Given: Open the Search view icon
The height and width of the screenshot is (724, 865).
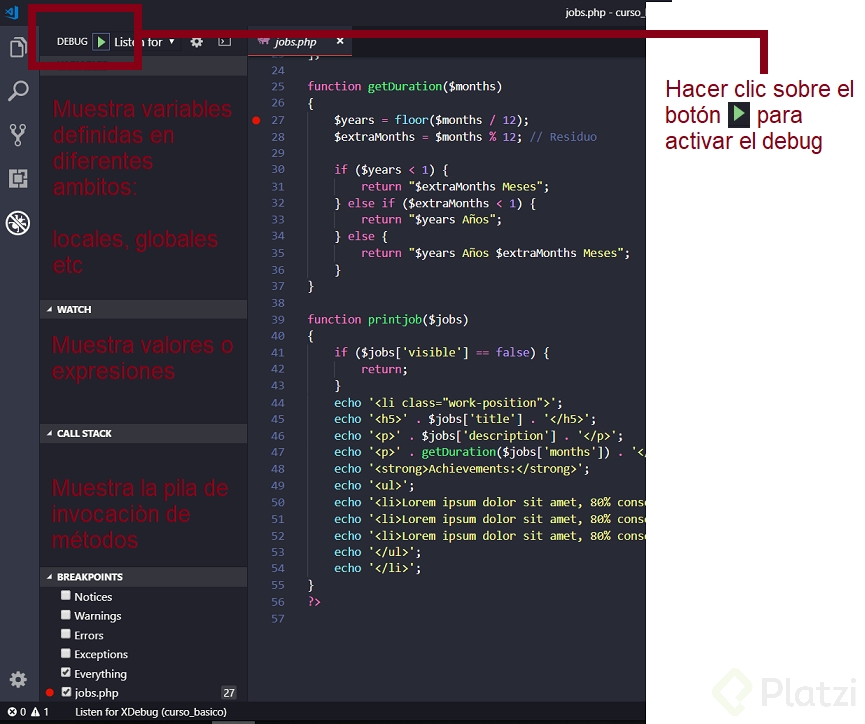Looking at the screenshot, I should [x=18, y=91].
